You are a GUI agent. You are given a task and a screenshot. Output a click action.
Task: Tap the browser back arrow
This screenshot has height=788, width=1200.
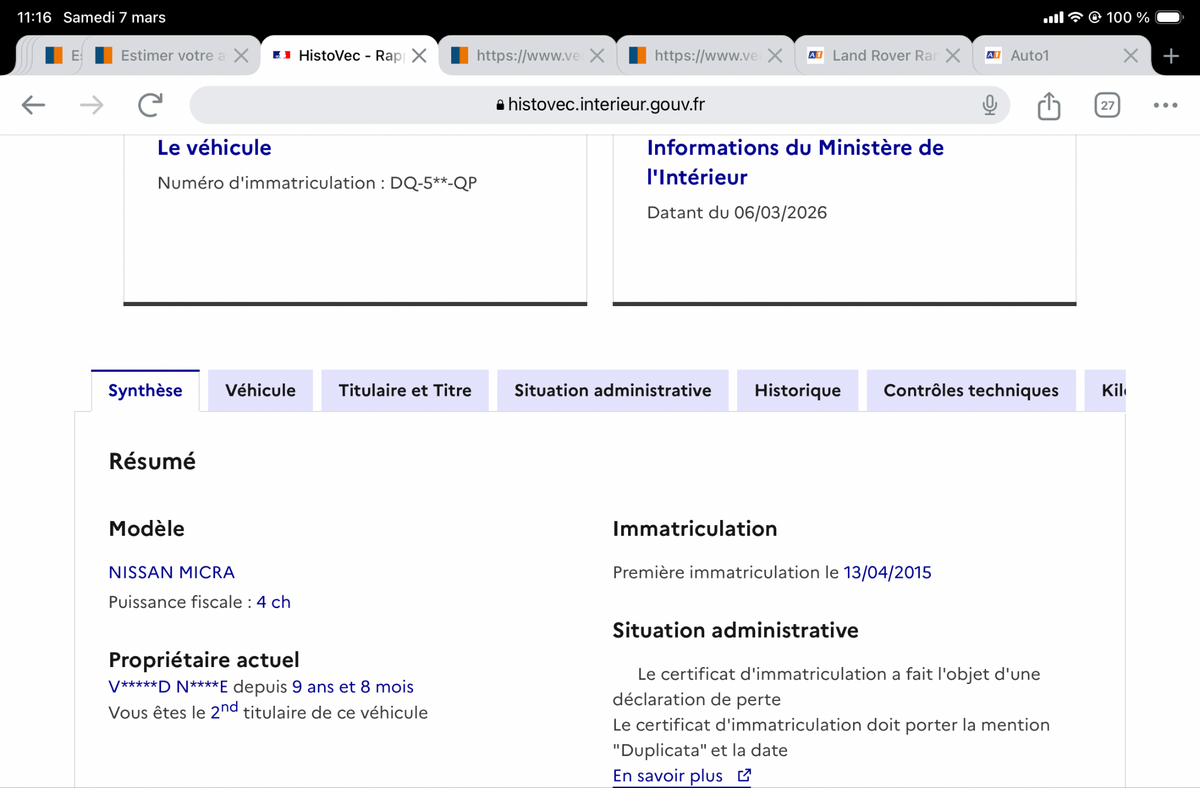(x=33, y=105)
